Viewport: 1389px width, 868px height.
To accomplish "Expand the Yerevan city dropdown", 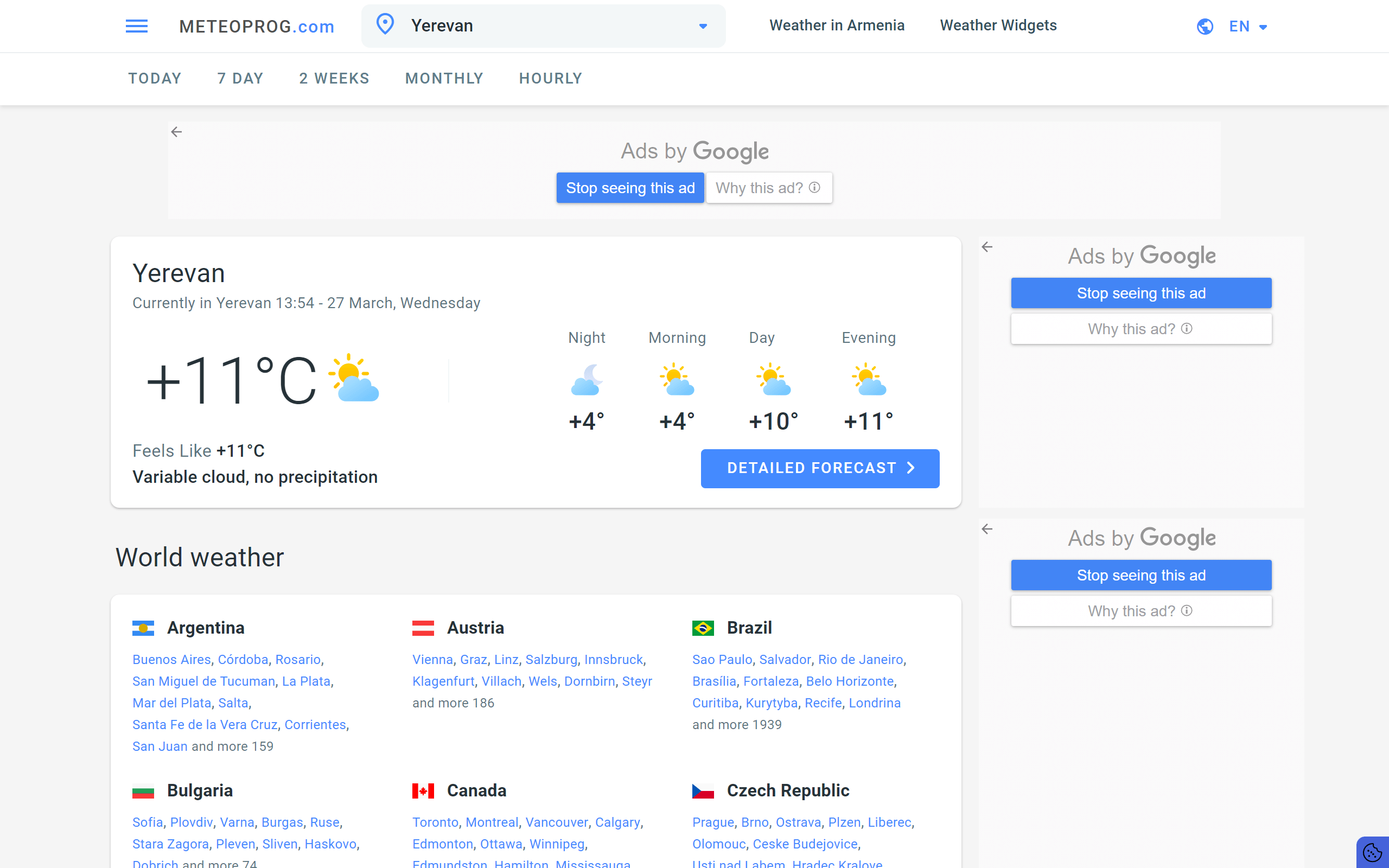I will 703,27.
